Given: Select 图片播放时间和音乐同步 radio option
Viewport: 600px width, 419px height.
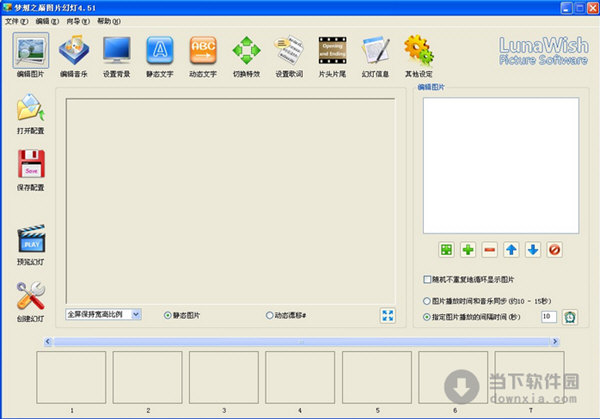Looking at the screenshot, I should point(428,300).
